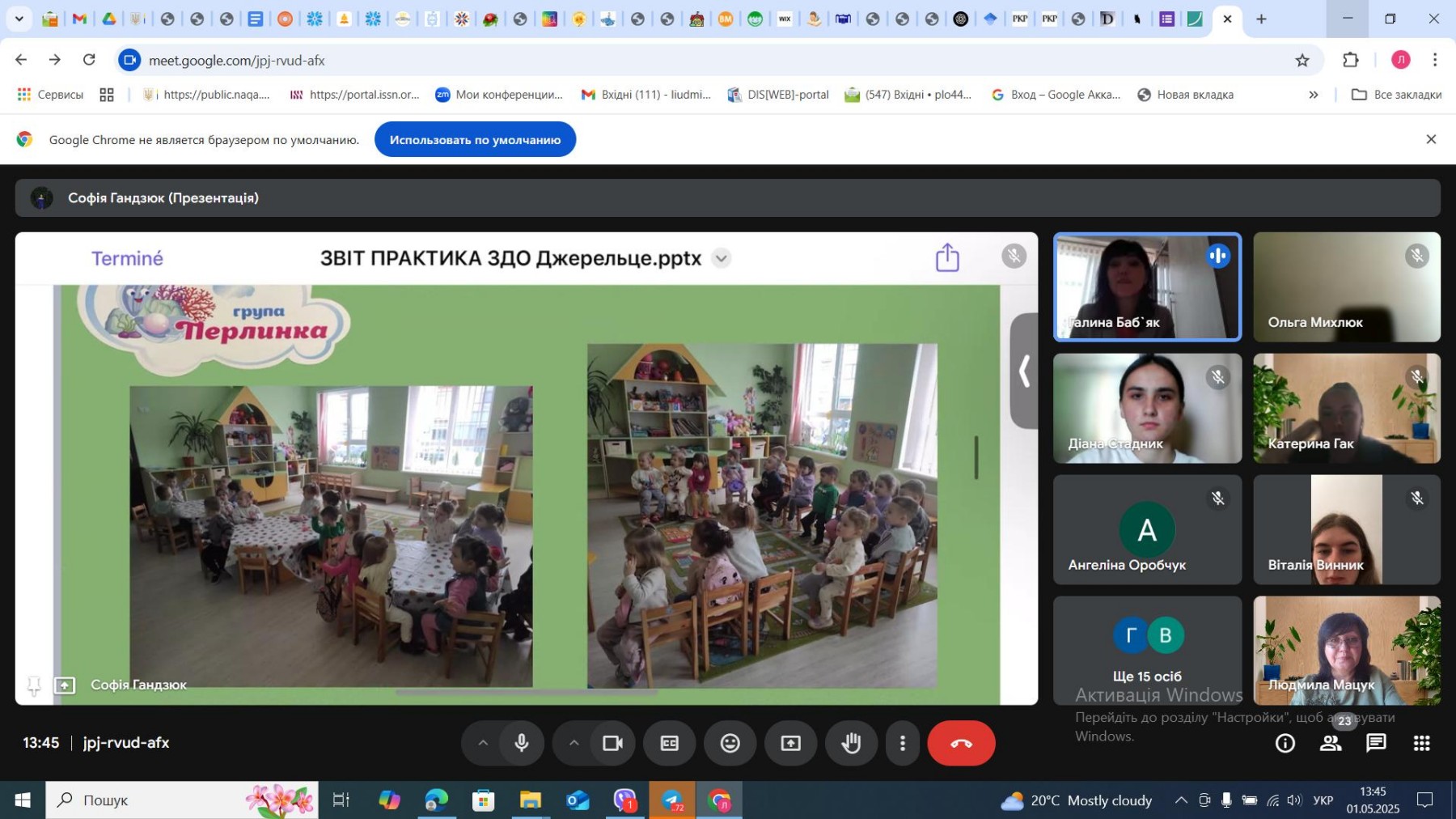
Task: Open meeting details info icon
Action: (1285, 743)
